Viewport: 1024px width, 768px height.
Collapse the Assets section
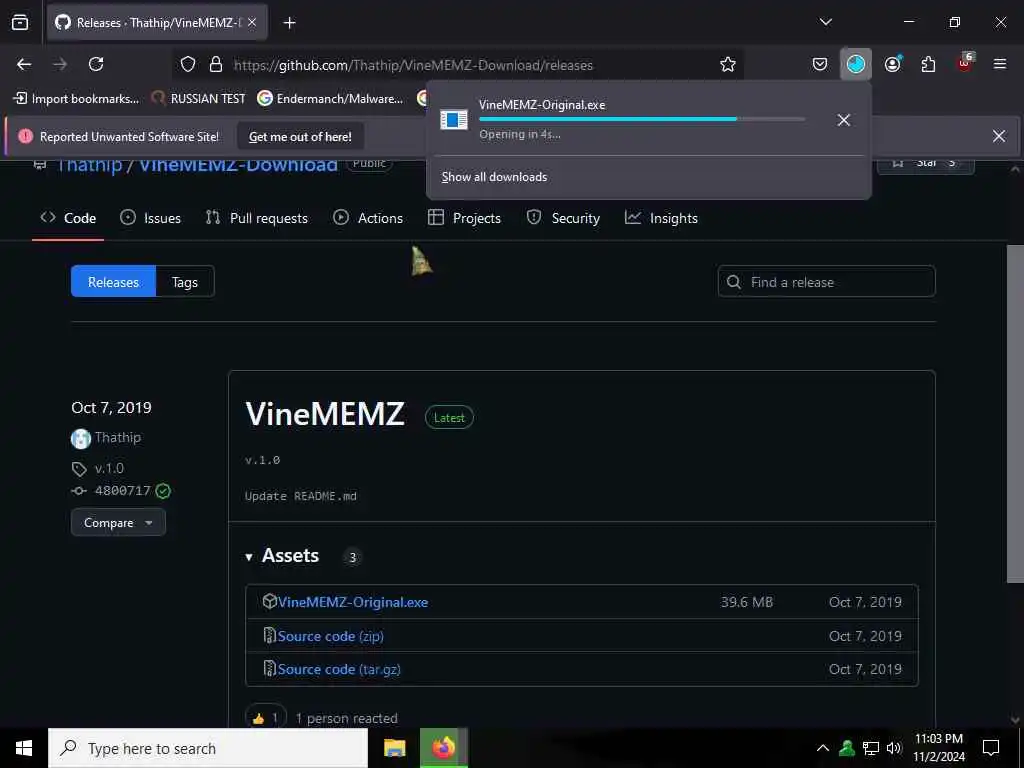pyautogui.click(x=282, y=556)
